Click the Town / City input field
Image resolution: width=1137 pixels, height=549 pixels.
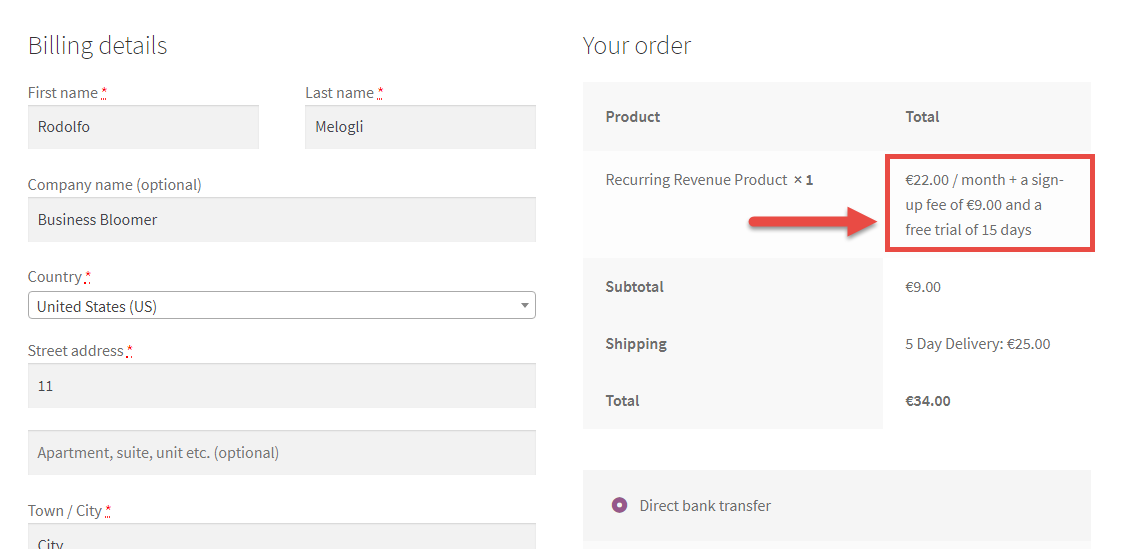[x=281, y=537]
